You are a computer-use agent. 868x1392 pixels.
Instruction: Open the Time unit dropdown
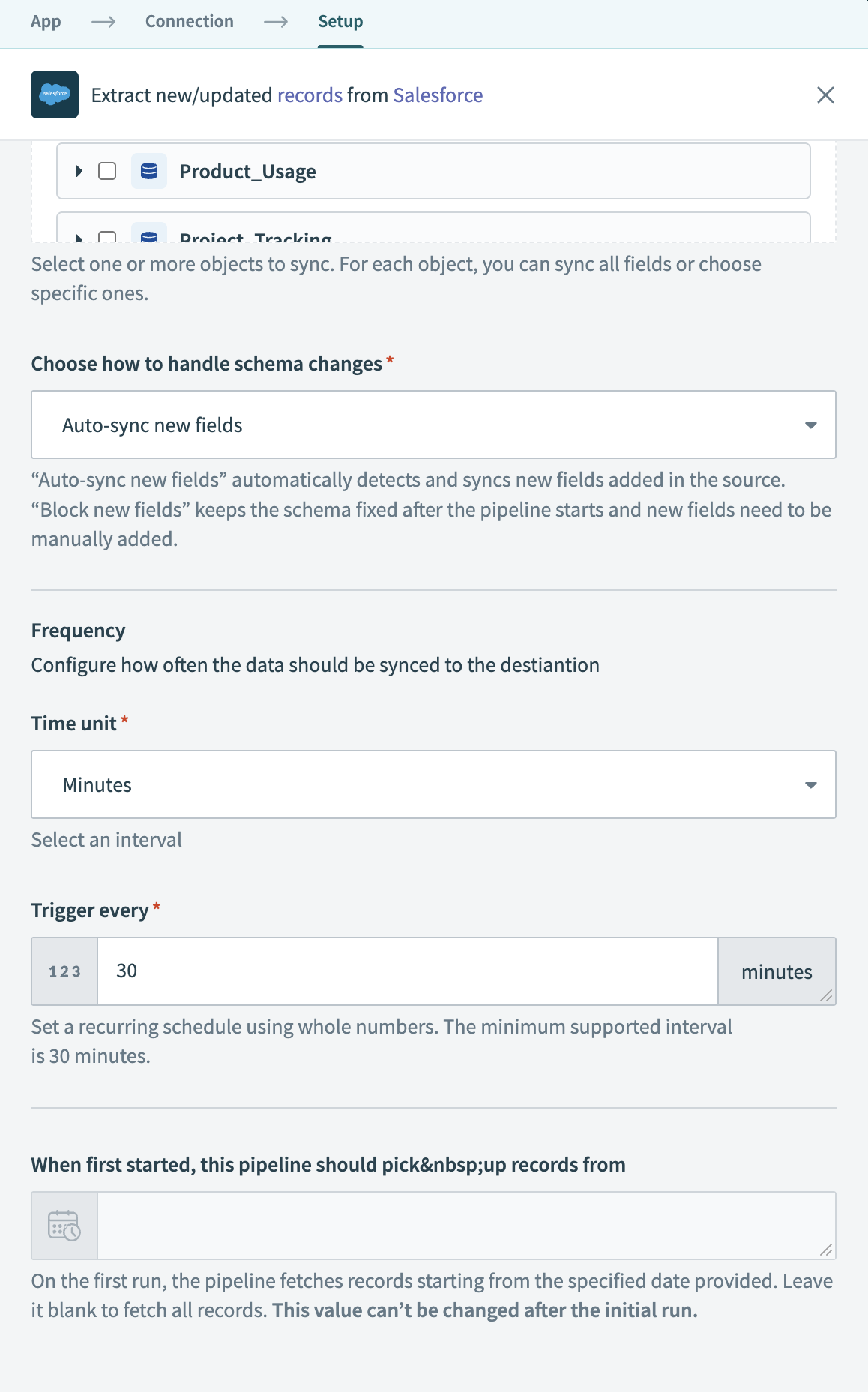point(433,784)
